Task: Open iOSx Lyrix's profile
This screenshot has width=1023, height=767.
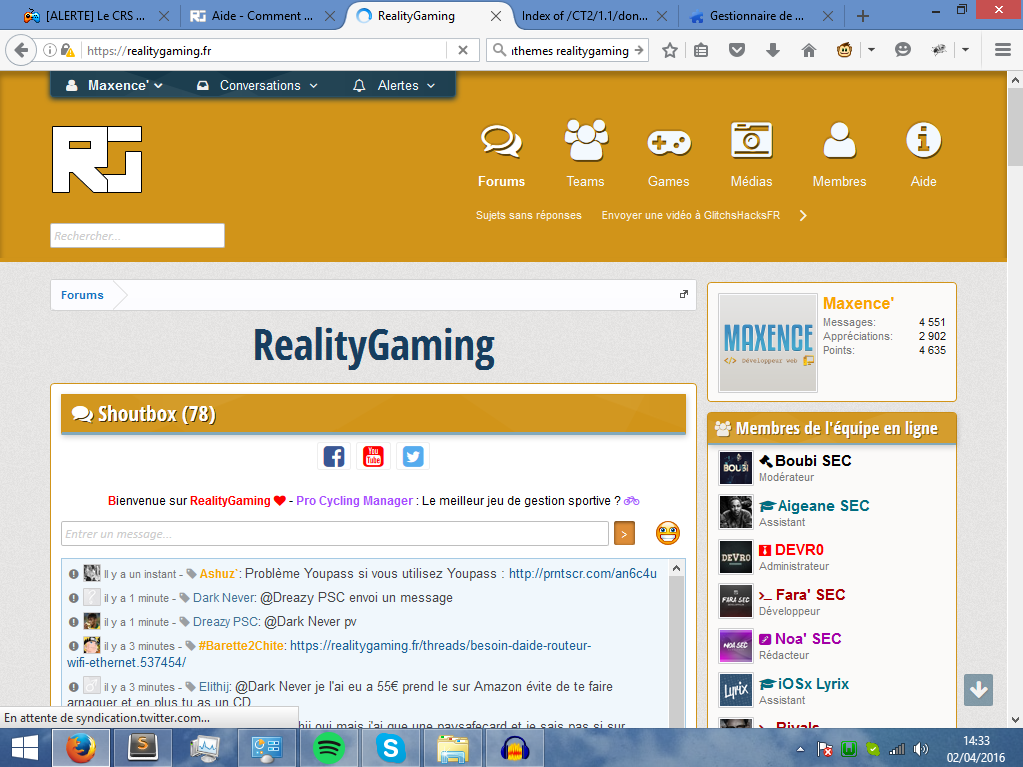Action: point(813,684)
